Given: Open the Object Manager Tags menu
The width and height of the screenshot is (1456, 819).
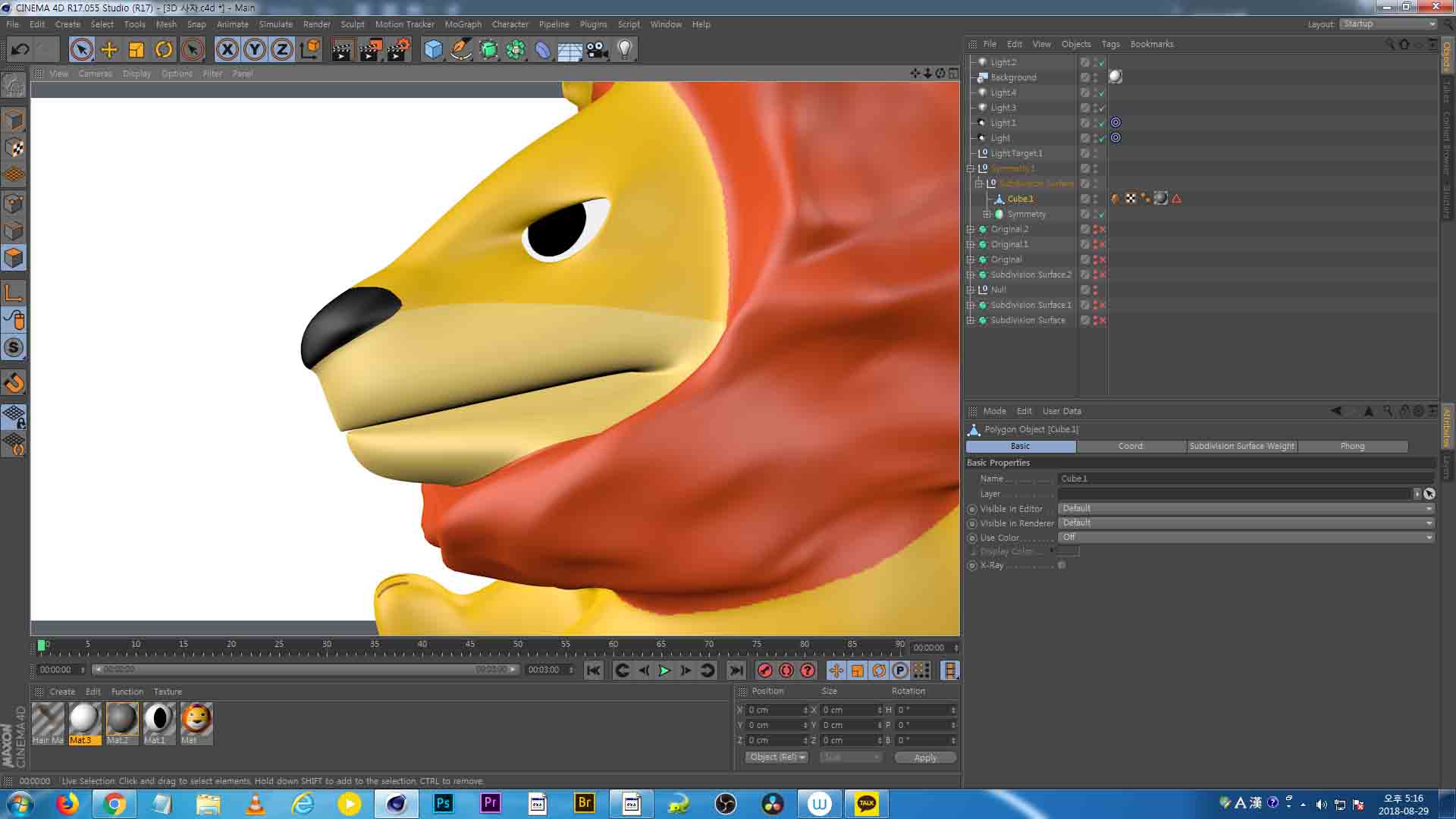Looking at the screenshot, I should pyautogui.click(x=1110, y=44).
